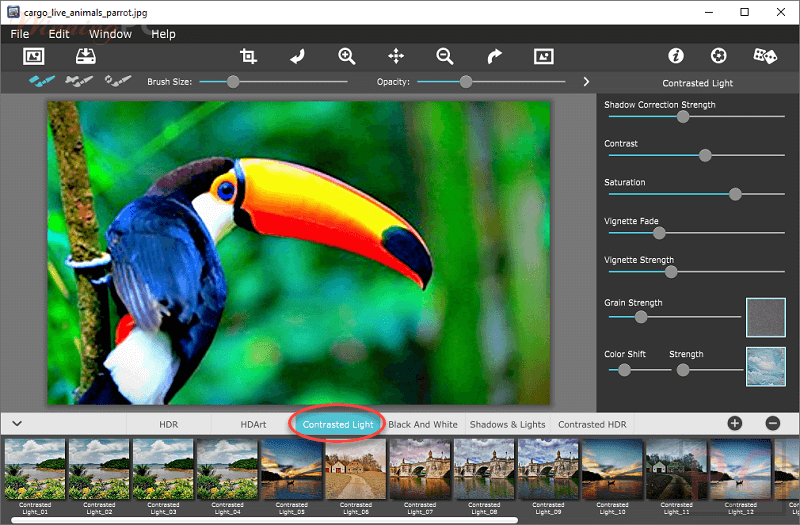Apply Contrasted Light_02 preset thumbnail
The height and width of the screenshot is (525, 800).
coord(99,469)
